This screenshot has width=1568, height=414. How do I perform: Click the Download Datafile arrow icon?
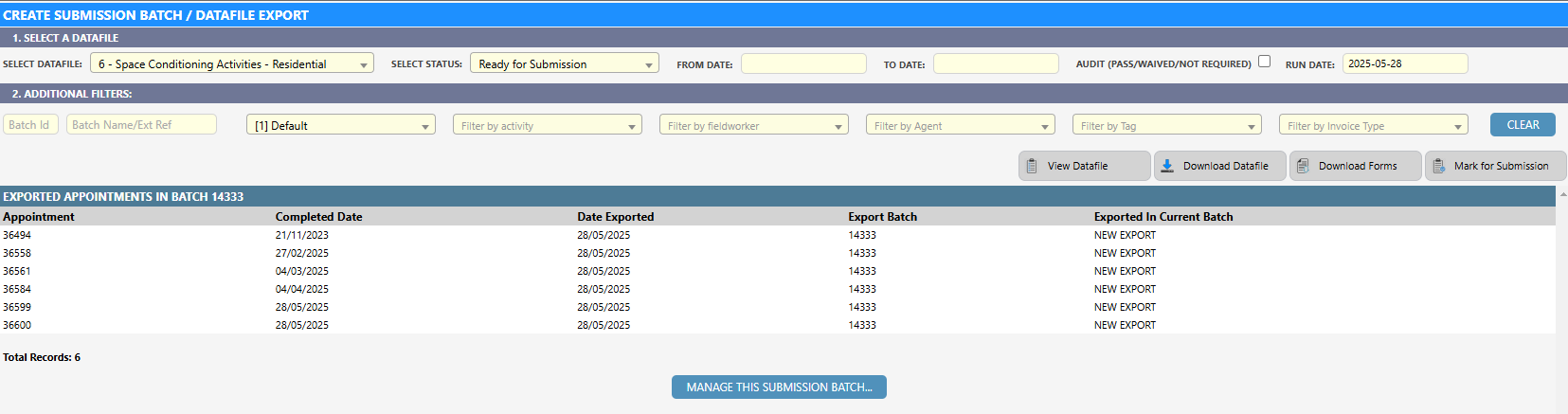[x=1167, y=166]
